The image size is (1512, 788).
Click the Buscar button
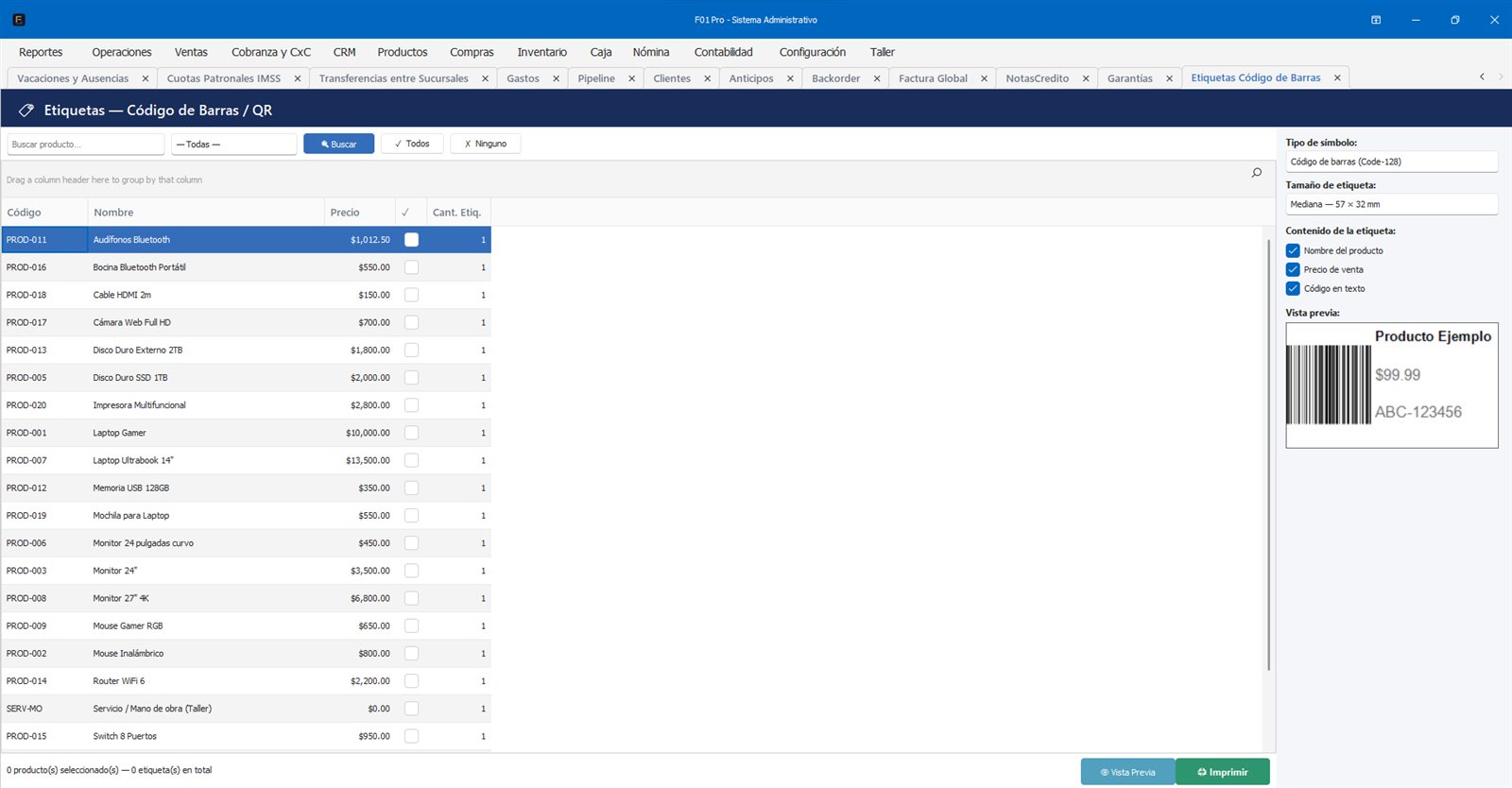click(338, 144)
